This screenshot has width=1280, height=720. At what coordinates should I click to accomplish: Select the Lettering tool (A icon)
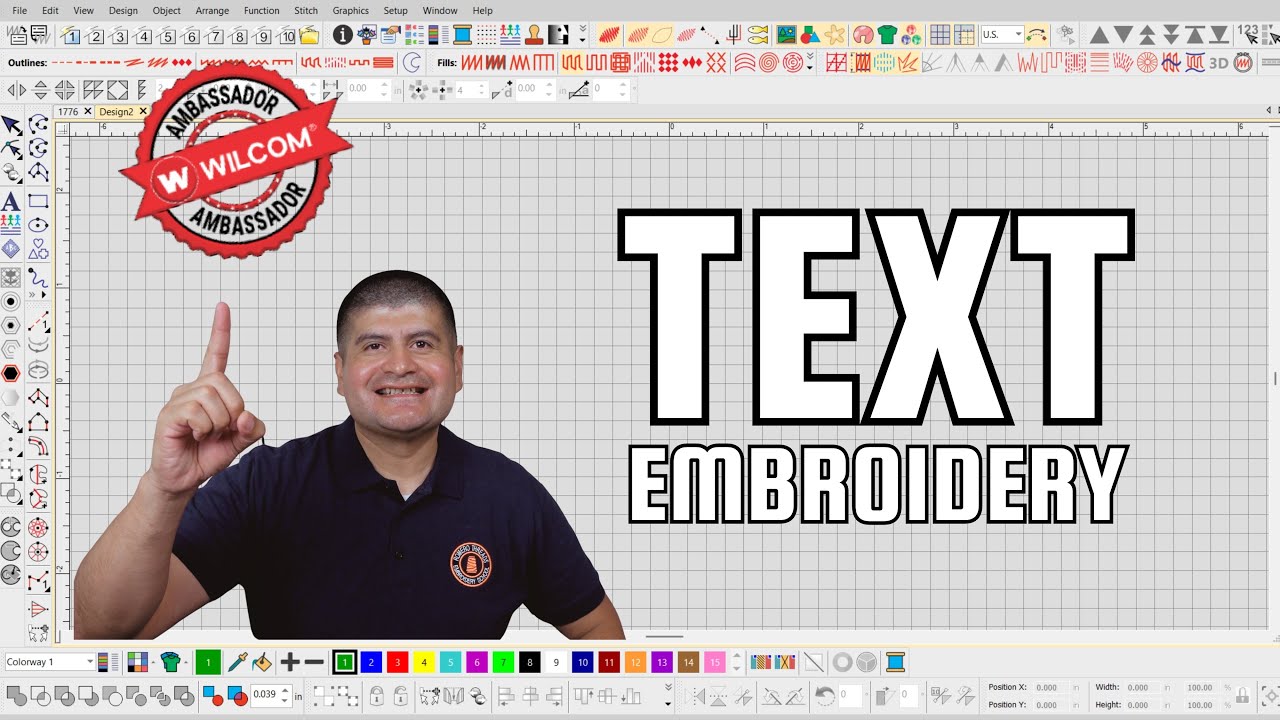click(11, 201)
